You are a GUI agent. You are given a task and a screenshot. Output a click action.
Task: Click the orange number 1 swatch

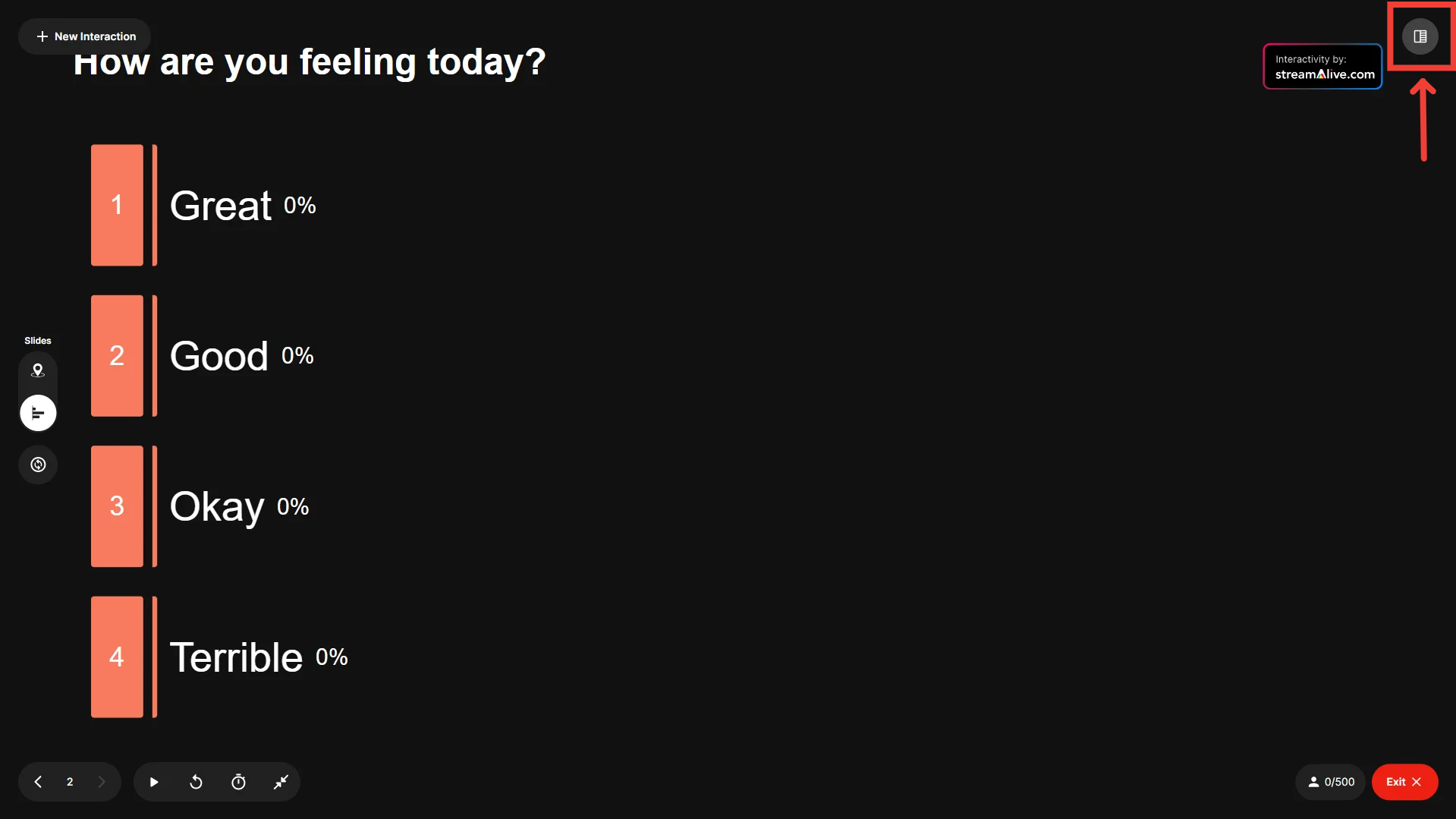coord(117,205)
